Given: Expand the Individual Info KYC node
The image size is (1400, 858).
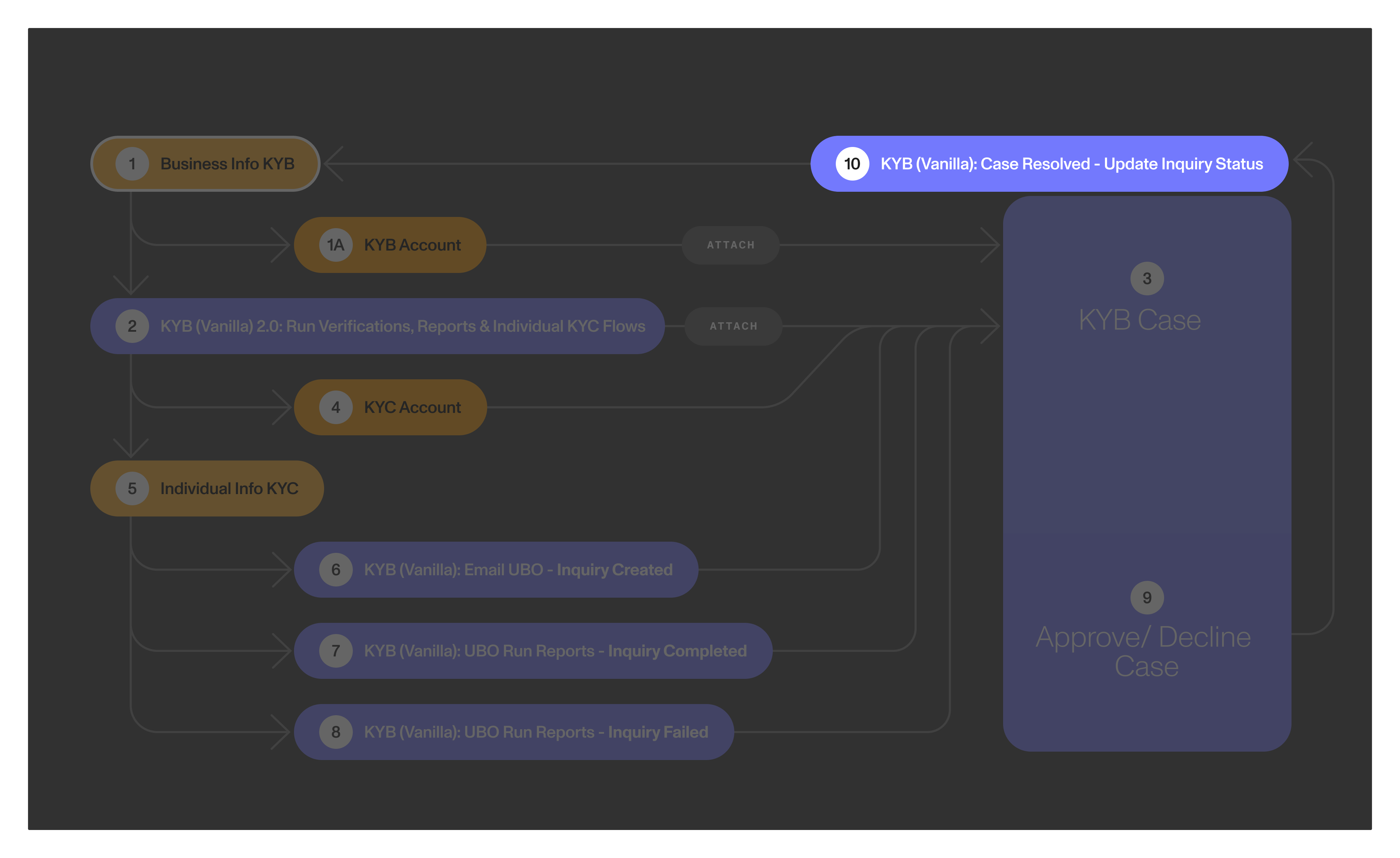Looking at the screenshot, I should click(x=230, y=488).
